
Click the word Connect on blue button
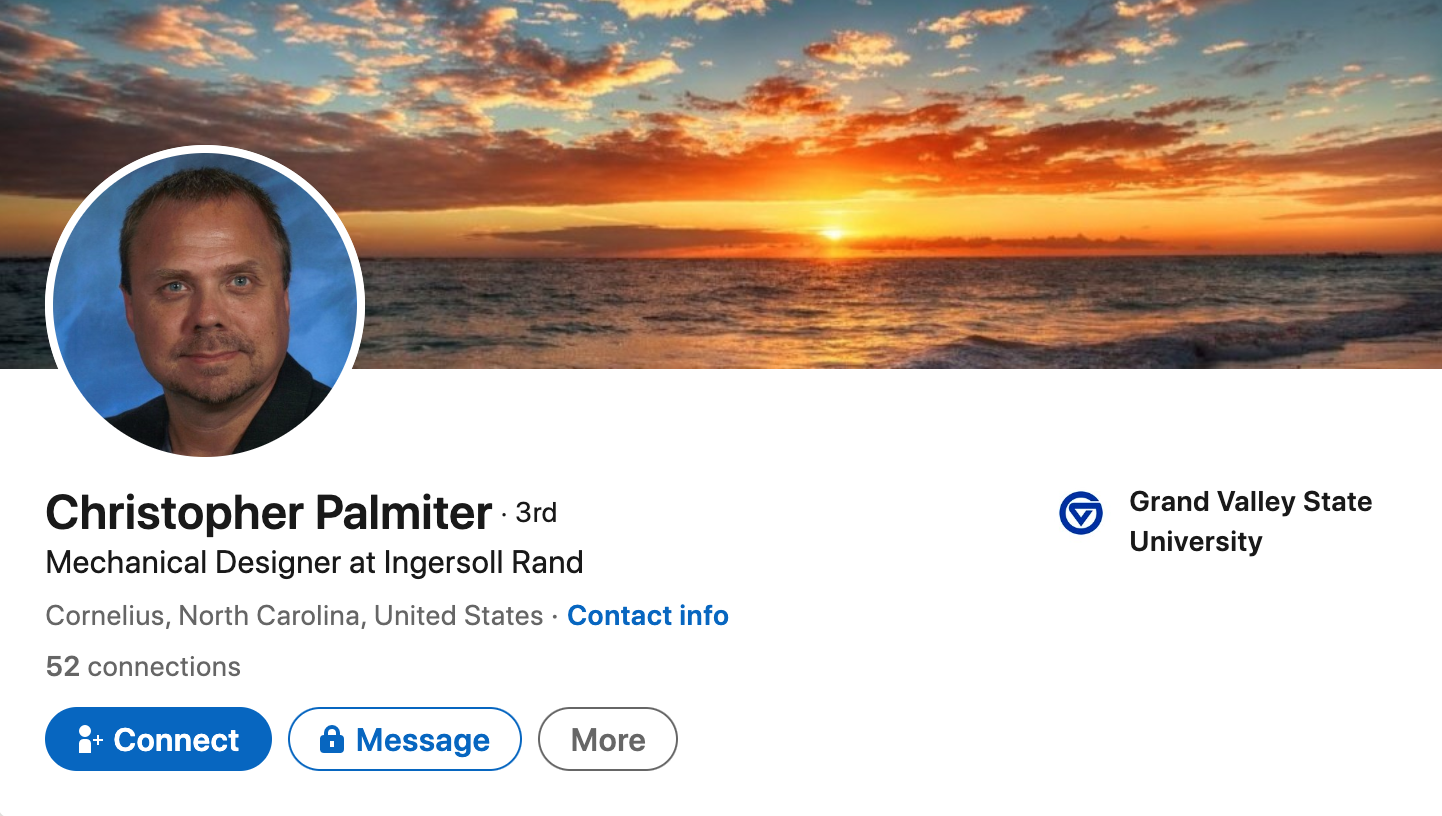click(x=176, y=740)
